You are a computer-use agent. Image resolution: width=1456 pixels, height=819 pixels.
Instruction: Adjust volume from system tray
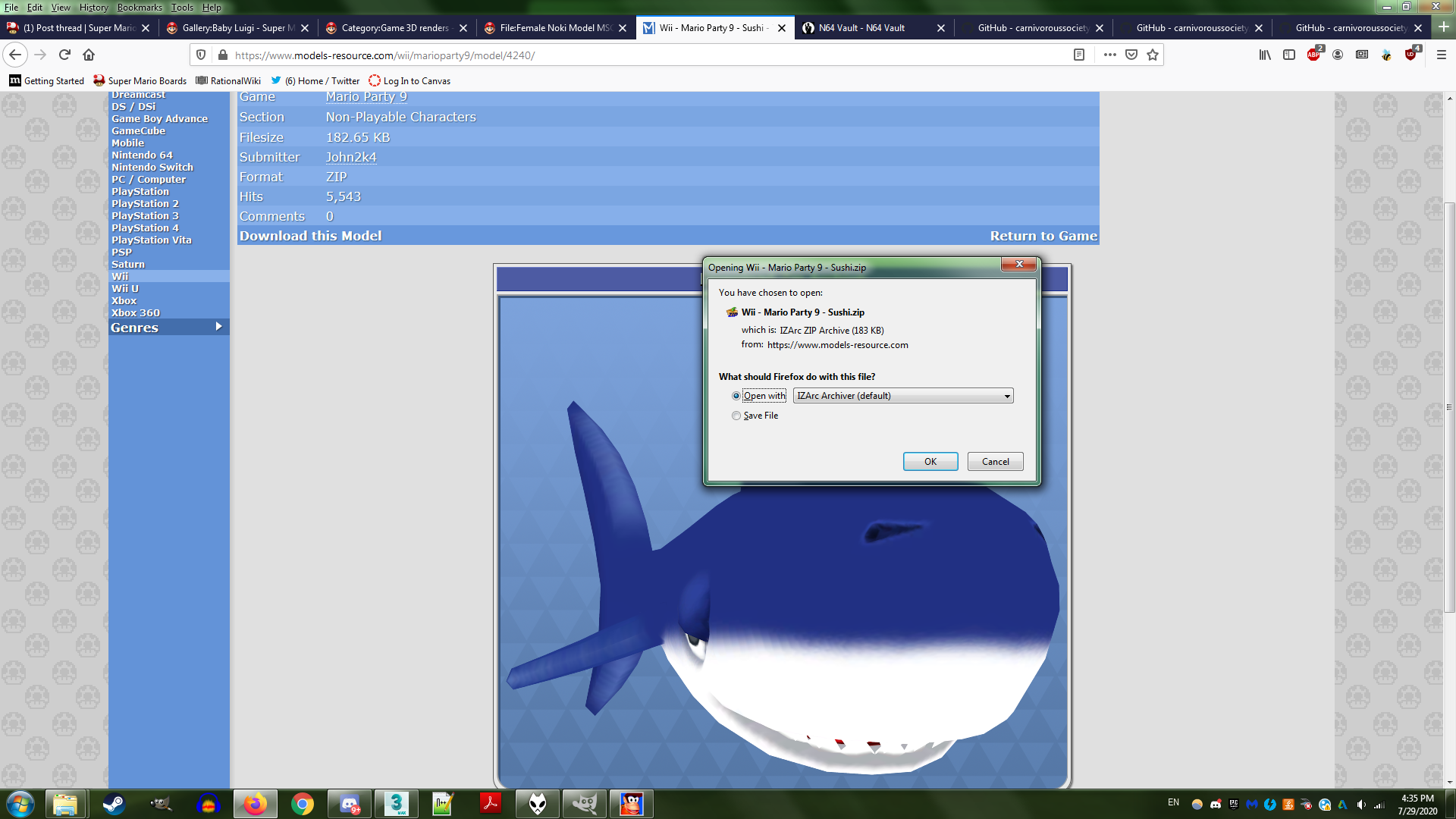coord(1361,805)
